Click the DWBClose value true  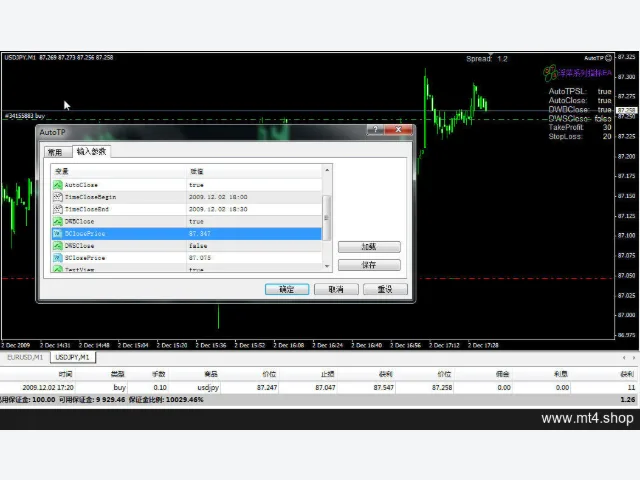pos(196,222)
